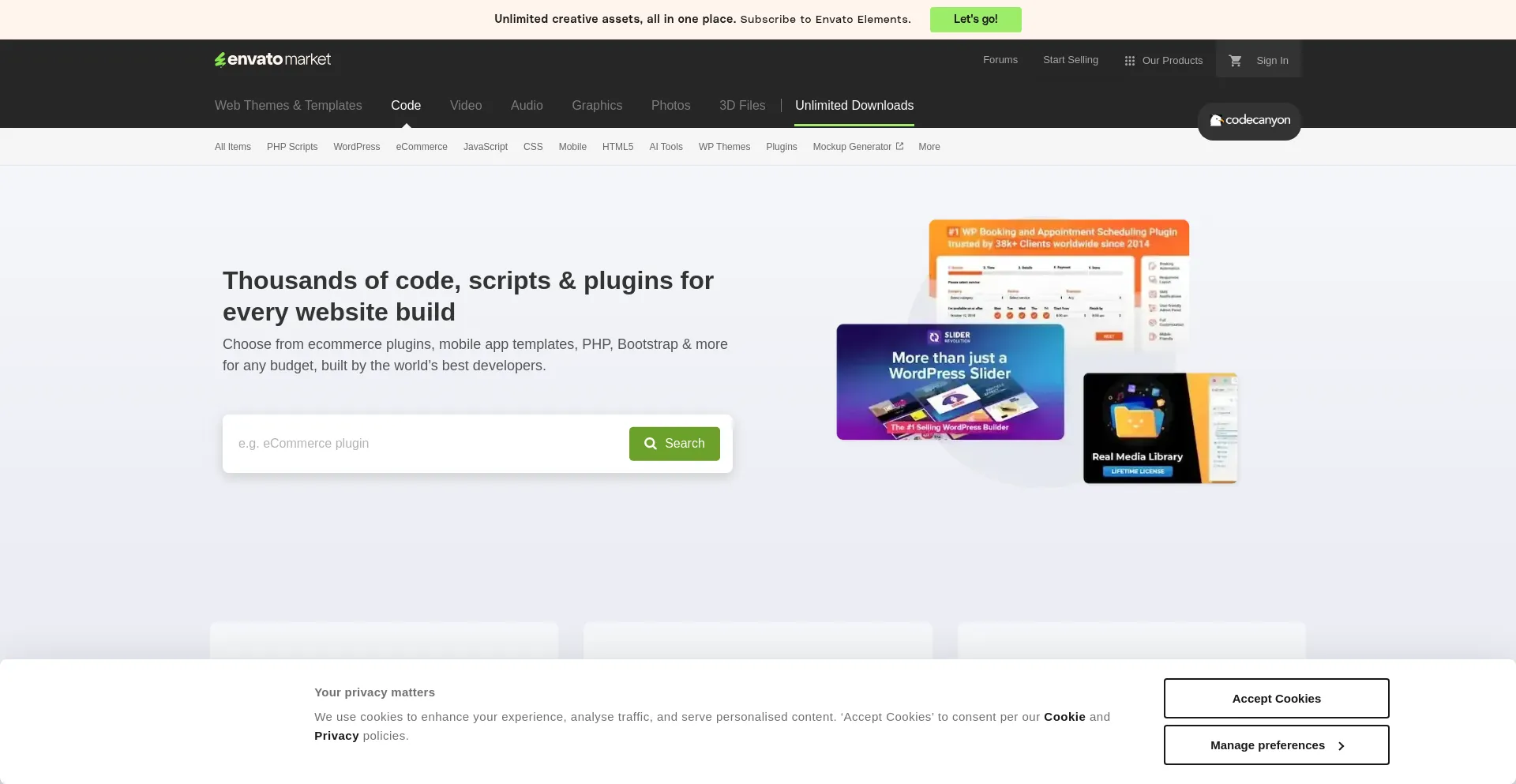
Task: Click the codecanyon badge
Action: pos(1249,121)
